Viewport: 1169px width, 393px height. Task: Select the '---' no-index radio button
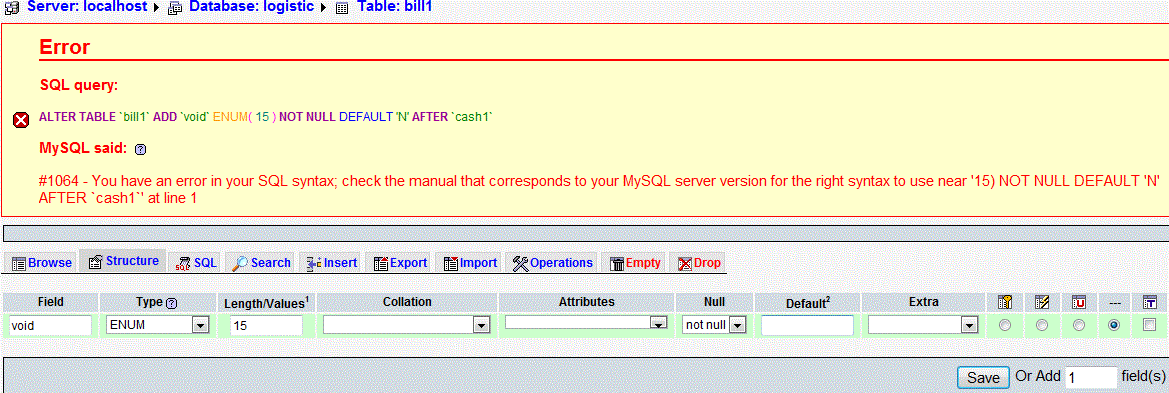coord(1115,325)
